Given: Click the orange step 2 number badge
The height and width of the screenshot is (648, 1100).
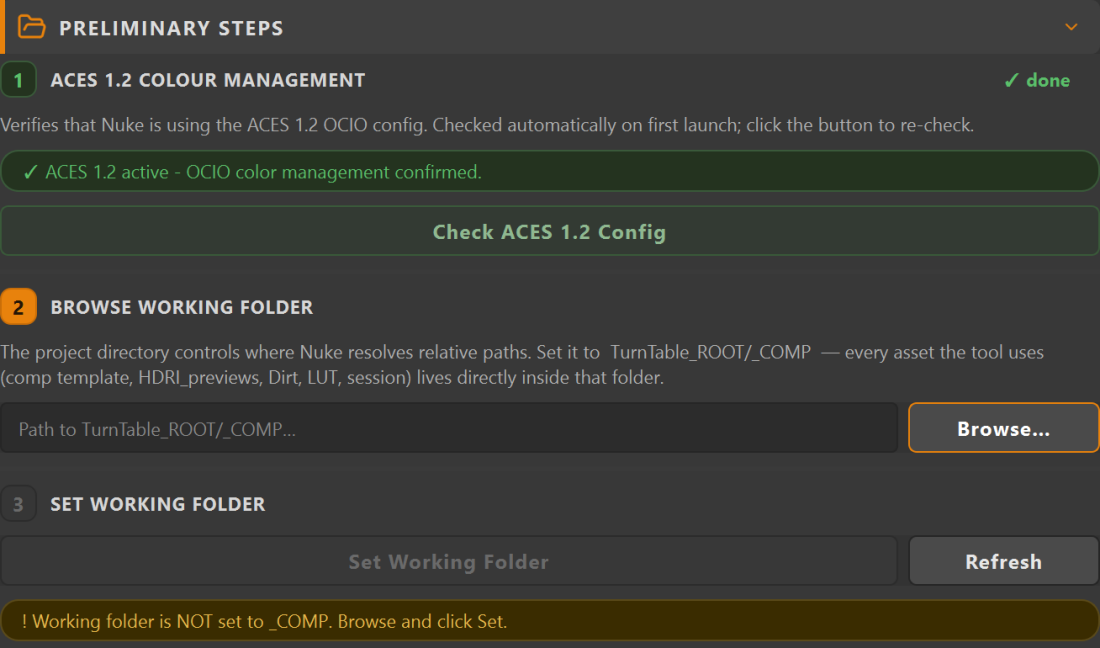Looking at the screenshot, I should pyautogui.click(x=18, y=306).
